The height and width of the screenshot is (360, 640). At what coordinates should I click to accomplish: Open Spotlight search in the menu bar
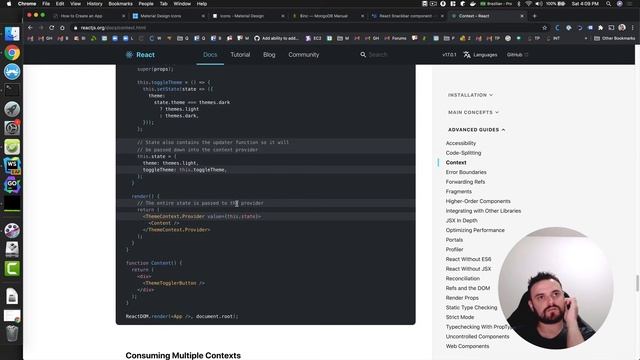pyautogui.click(x=608, y=4)
